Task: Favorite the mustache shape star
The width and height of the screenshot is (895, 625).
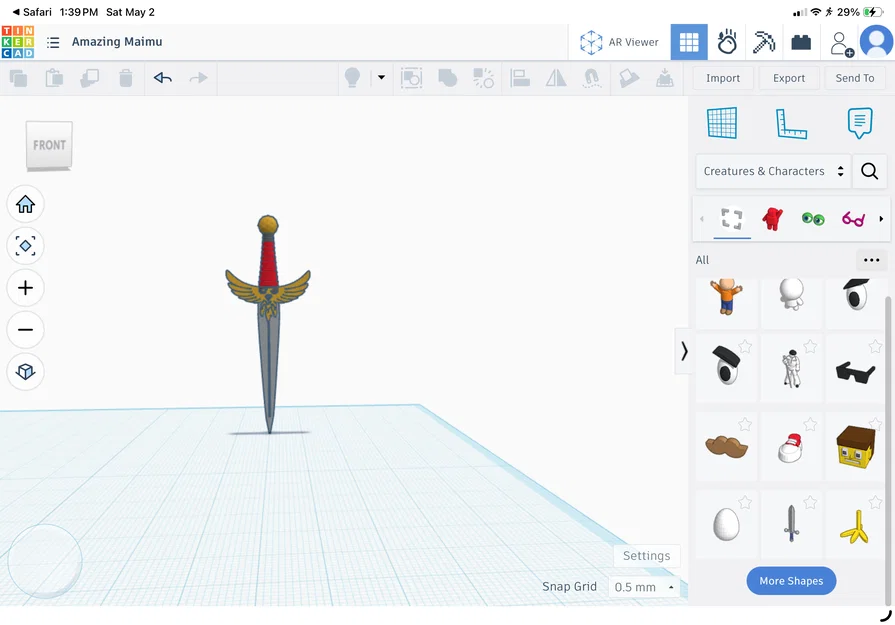Action: pos(745,424)
